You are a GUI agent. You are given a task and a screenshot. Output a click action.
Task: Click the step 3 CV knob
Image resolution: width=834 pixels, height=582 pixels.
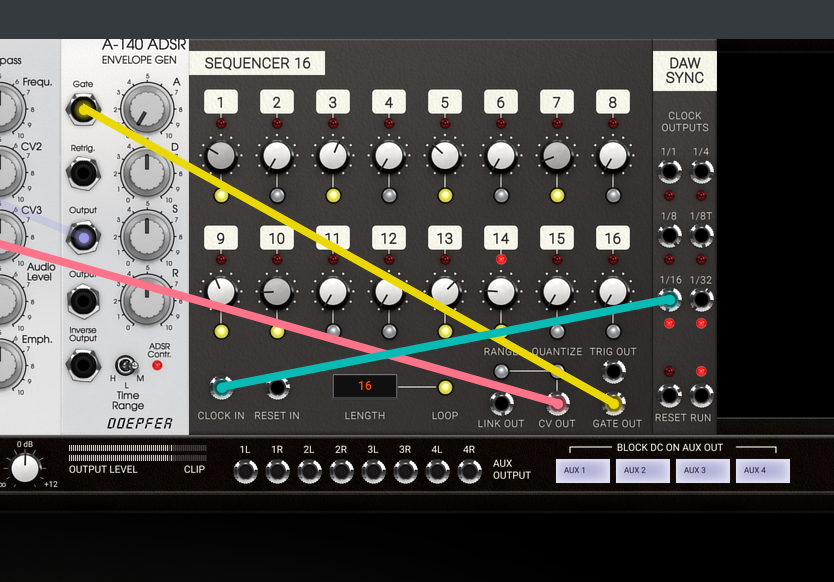click(x=333, y=156)
